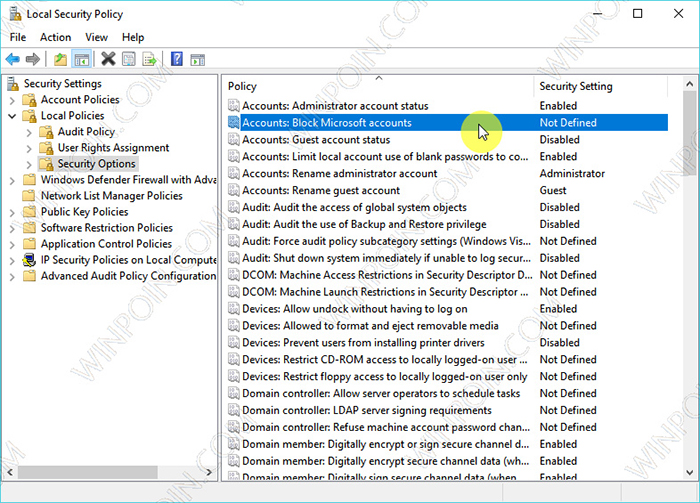Click the tree pane scroll right arrow

[209, 472]
